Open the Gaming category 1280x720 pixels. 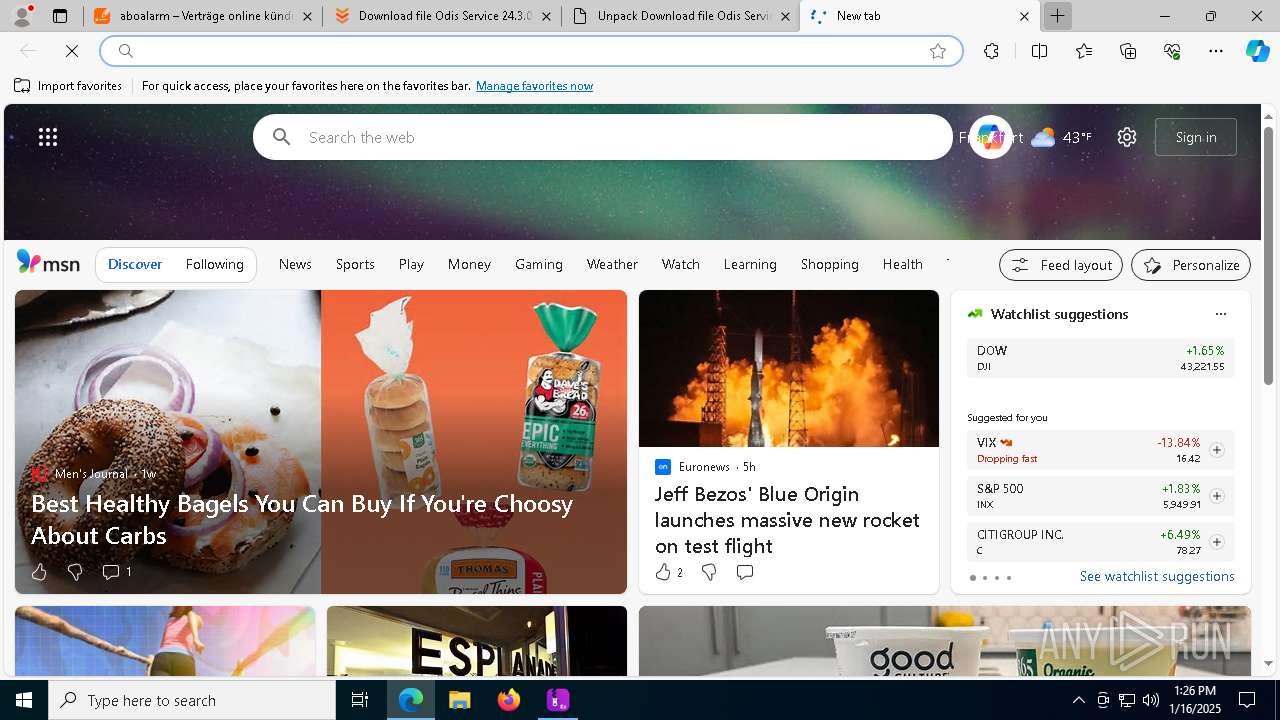point(539,264)
